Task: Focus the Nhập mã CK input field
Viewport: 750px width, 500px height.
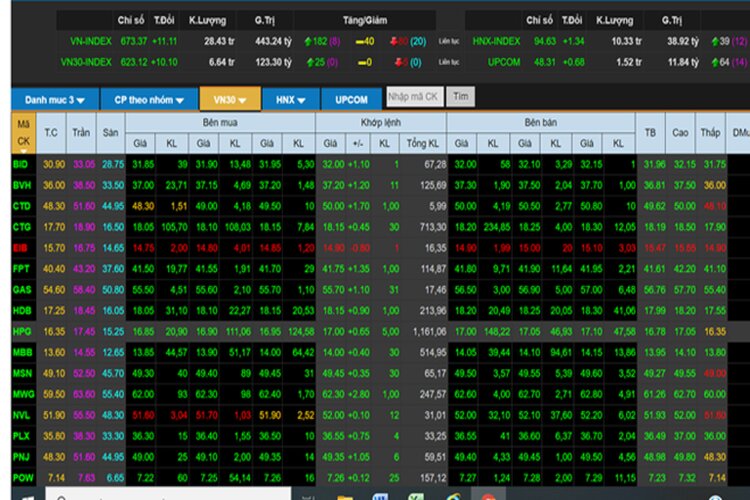Action: coord(415,97)
